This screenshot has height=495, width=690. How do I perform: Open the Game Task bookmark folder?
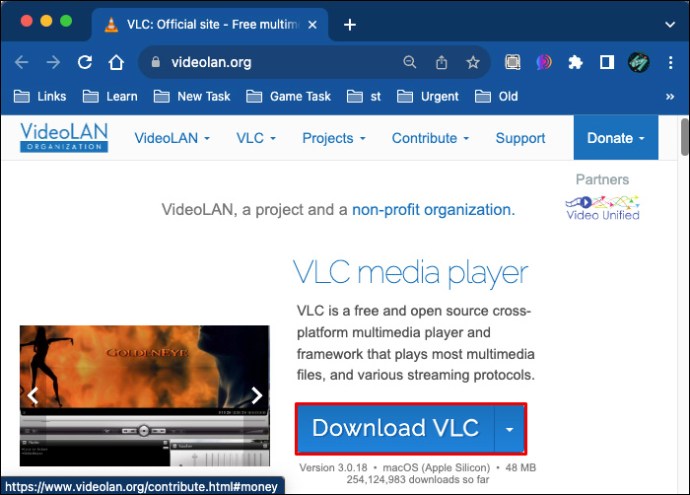coord(288,96)
